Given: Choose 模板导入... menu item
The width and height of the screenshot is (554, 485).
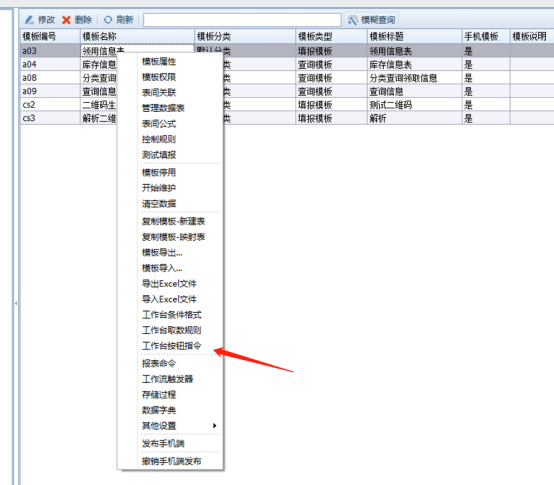Looking at the screenshot, I should tap(162, 268).
